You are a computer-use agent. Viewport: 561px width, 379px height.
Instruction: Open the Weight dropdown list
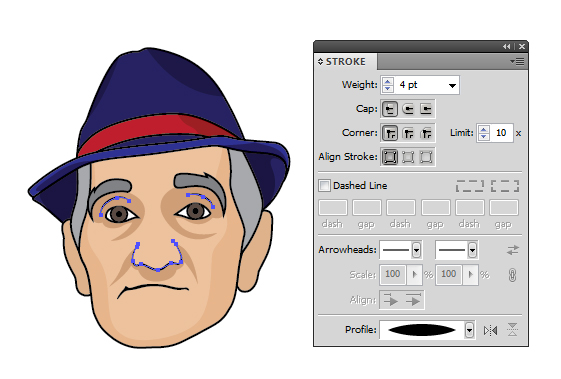point(452,85)
